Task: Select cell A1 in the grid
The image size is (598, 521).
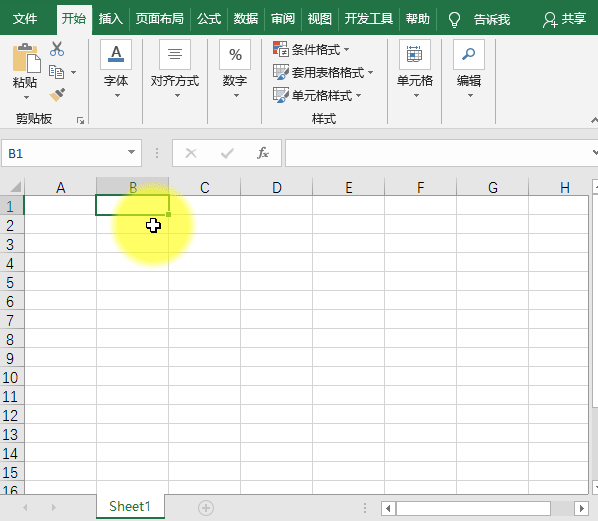Action: click(x=60, y=205)
